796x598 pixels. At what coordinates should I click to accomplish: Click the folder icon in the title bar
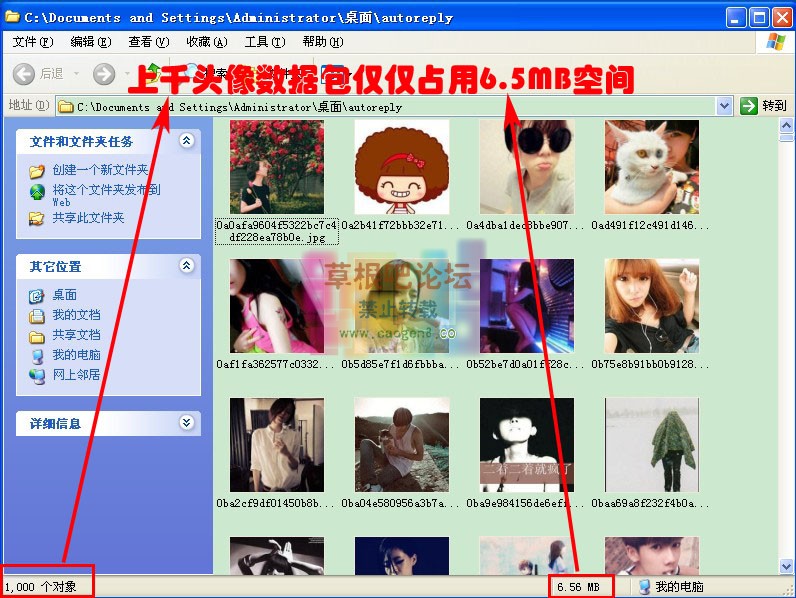pyautogui.click(x=12, y=17)
